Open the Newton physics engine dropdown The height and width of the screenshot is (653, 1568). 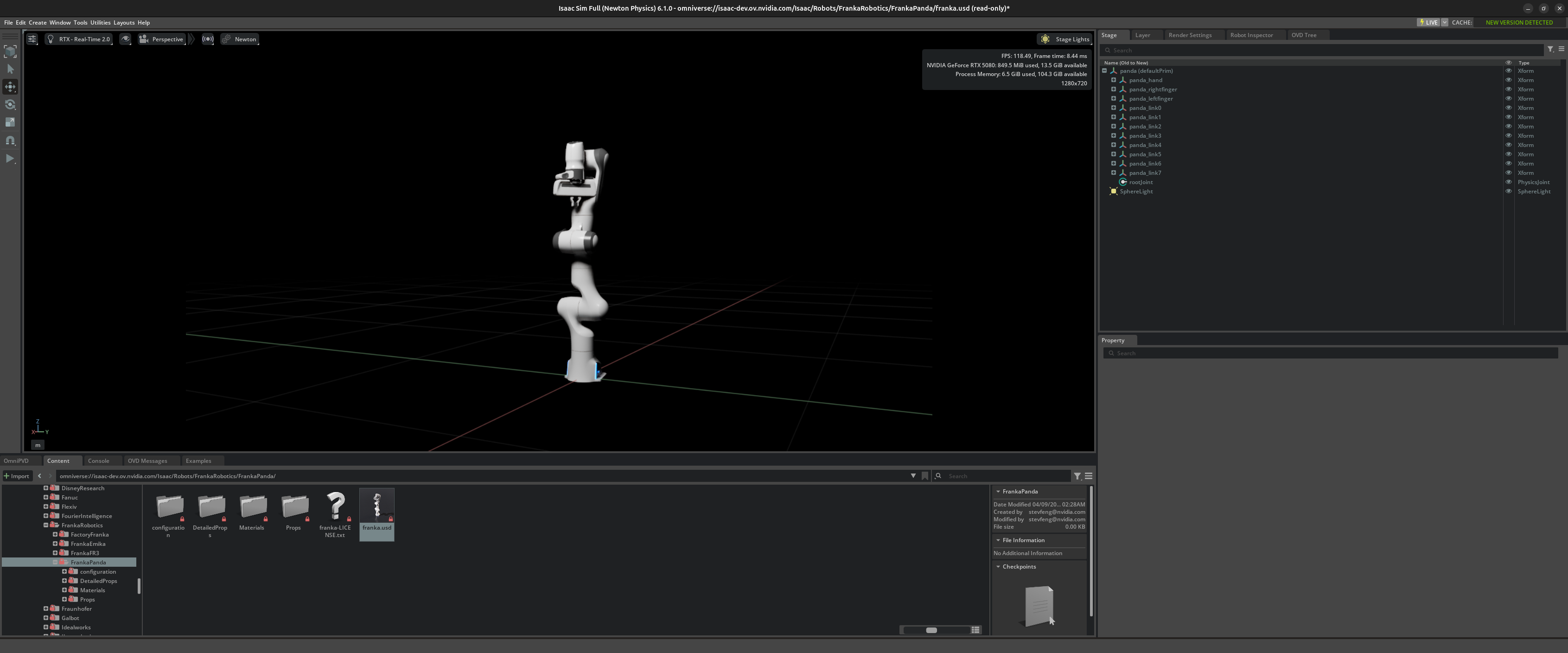point(240,39)
